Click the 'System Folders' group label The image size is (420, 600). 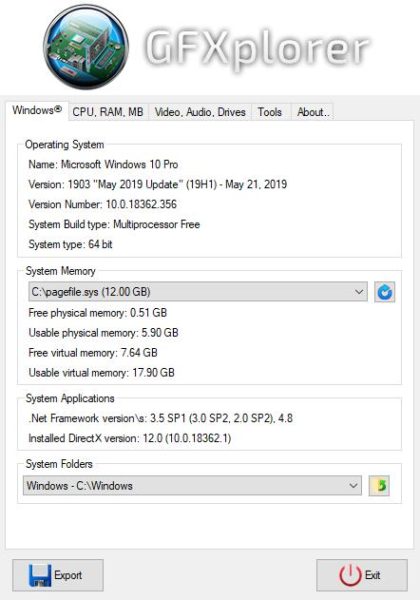pos(59,464)
